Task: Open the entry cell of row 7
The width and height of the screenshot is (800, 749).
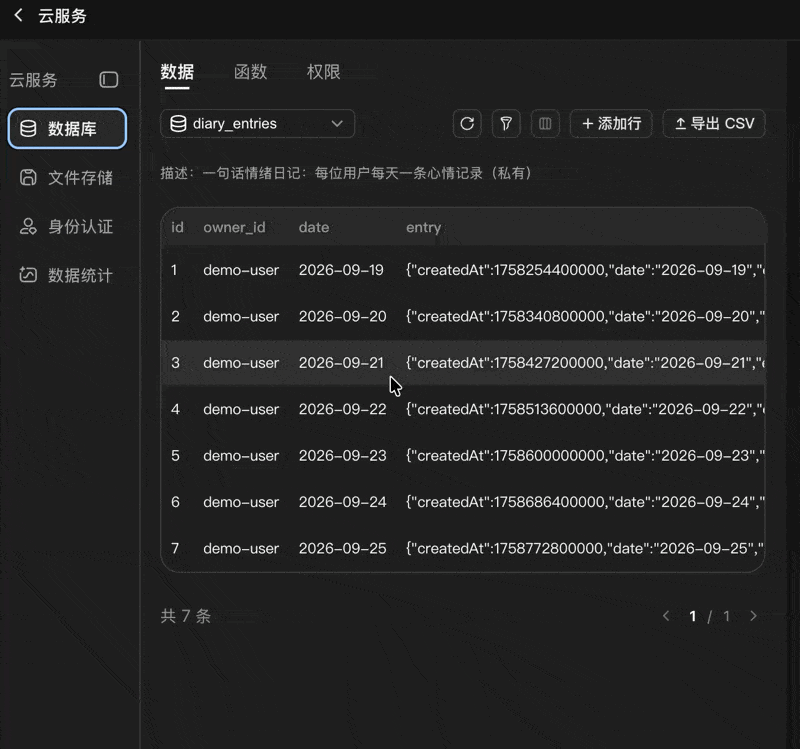Action: click(x=585, y=548)
